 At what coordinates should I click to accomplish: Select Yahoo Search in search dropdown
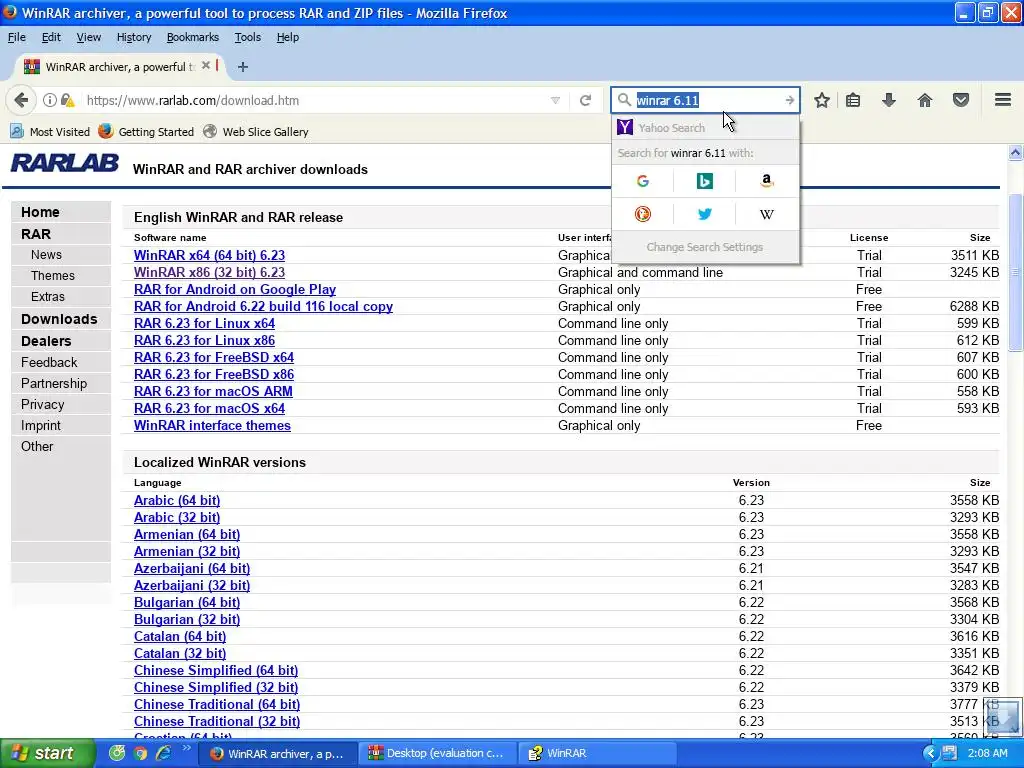pyautogui.click(x=705, y=127)
